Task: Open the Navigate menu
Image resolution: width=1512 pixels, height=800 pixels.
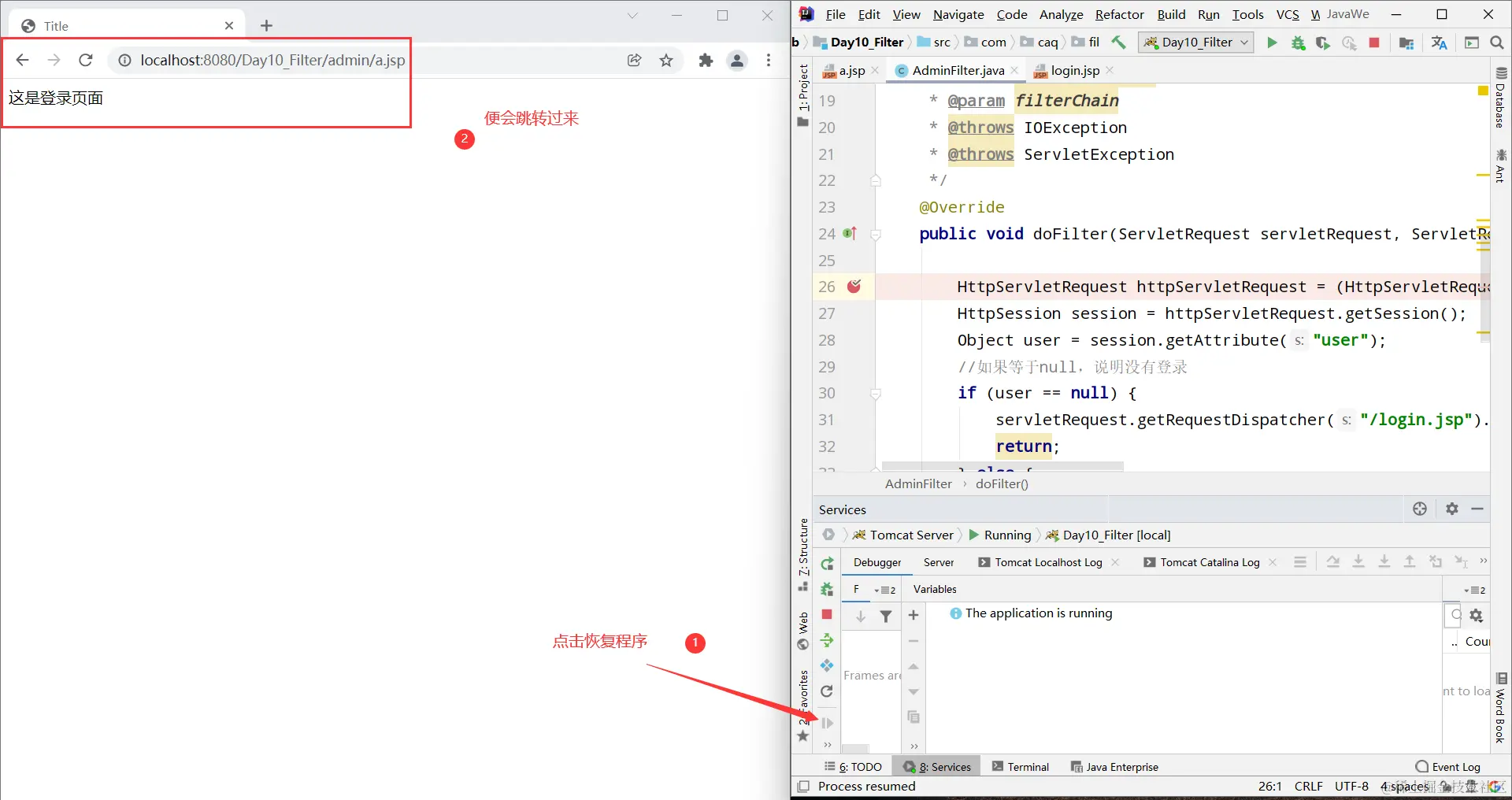Action: tap(958, 14)
